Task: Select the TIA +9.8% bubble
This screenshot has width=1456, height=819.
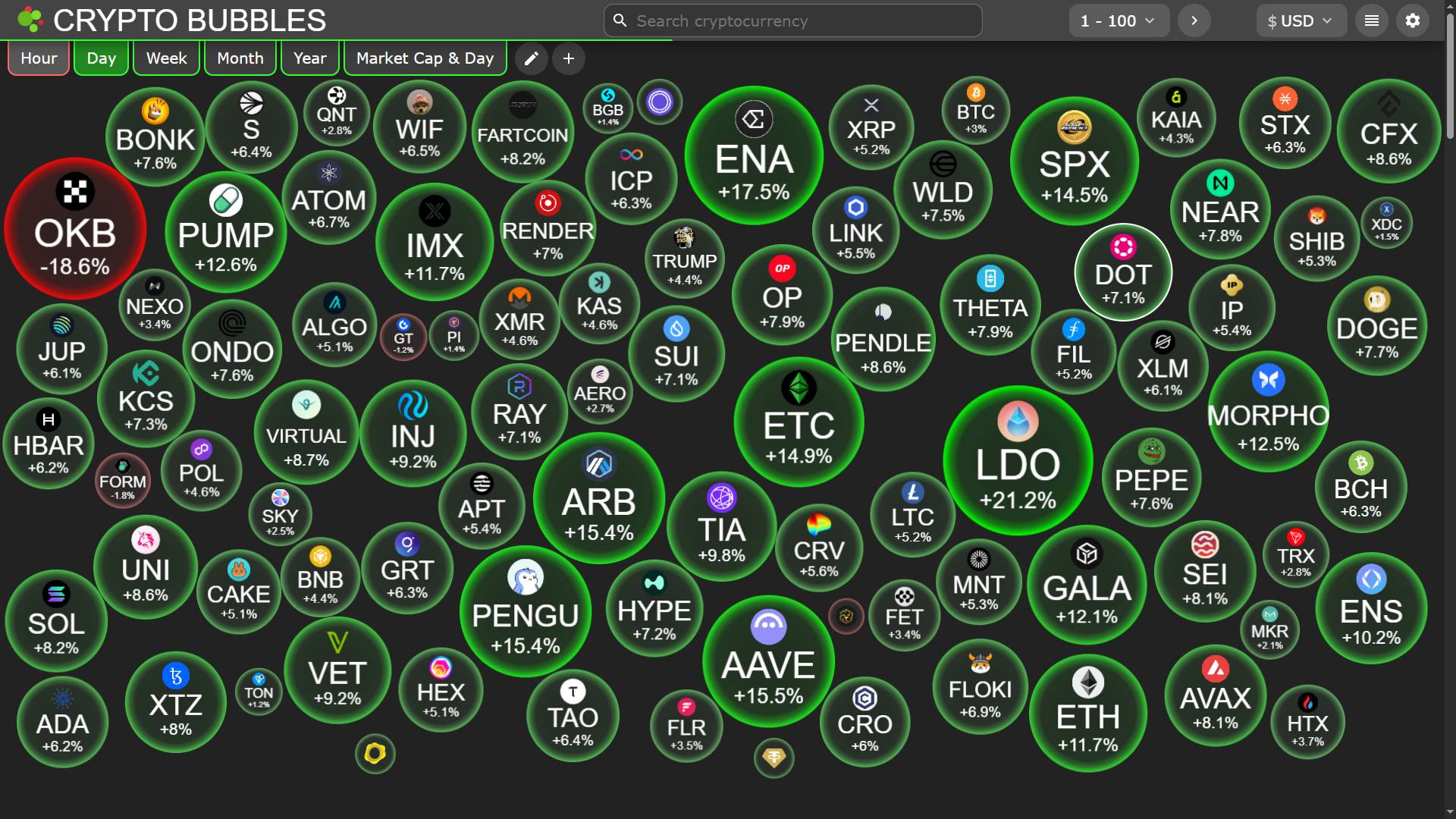Action: point(721,526)
